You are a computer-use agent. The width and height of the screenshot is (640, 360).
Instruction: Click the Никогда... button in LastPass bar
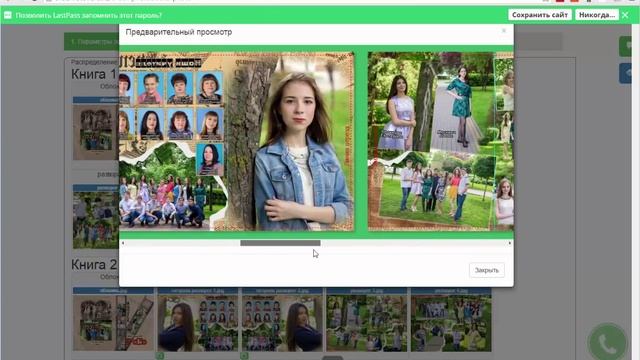[596, 15]
